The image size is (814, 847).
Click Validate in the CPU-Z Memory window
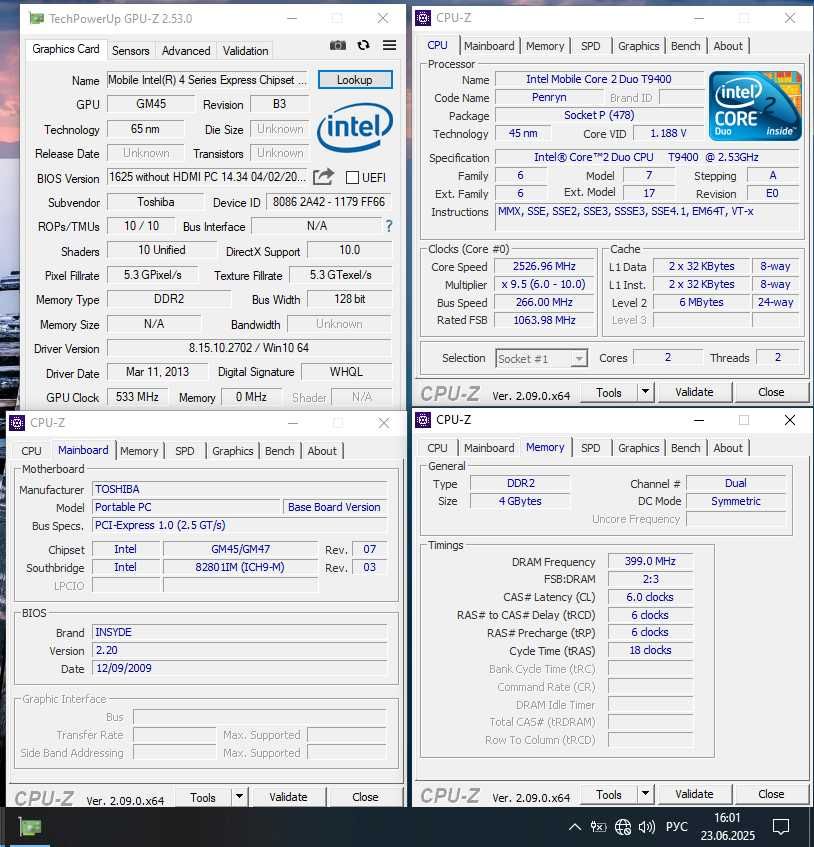694,794
